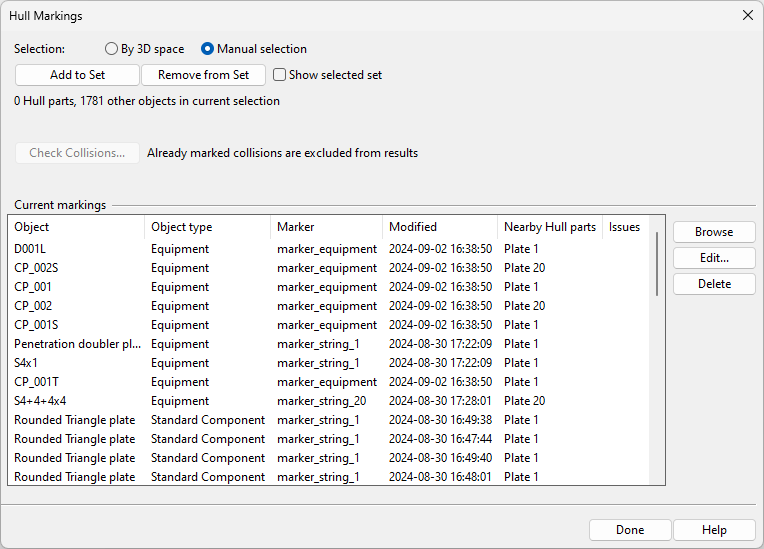This screenshot has width=764, height=549.
Task: Choose Manual selection radio option
Action: click(x=208, y=49)
